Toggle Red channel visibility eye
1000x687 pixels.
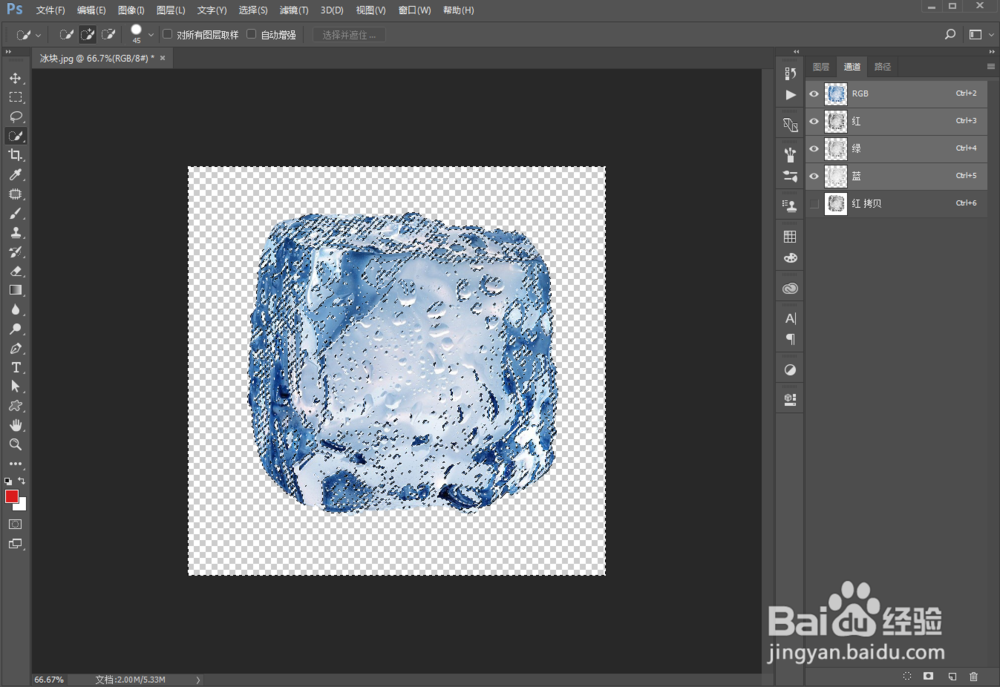point(814,121)
